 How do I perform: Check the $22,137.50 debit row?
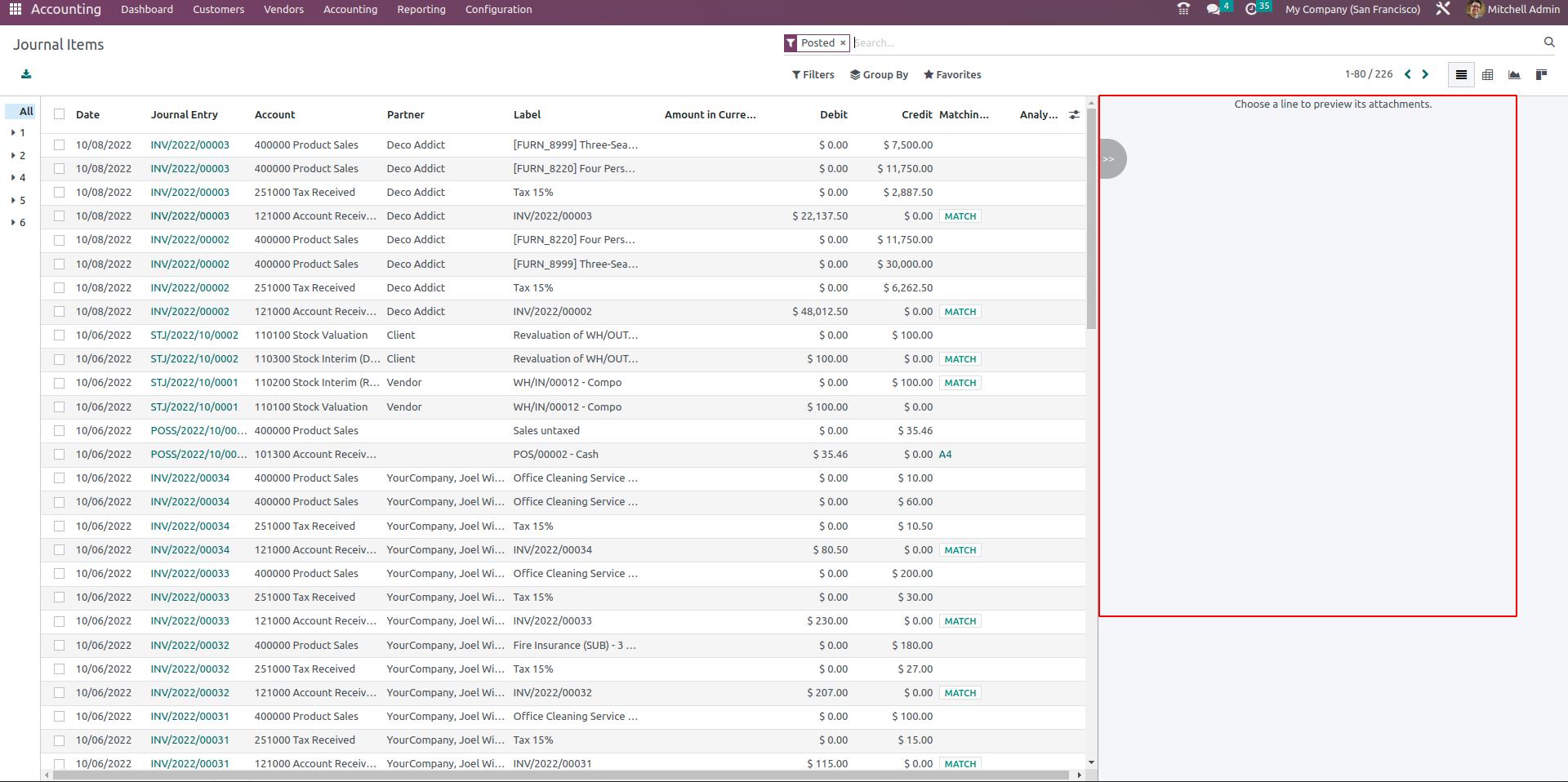click(x=59, y=215)
